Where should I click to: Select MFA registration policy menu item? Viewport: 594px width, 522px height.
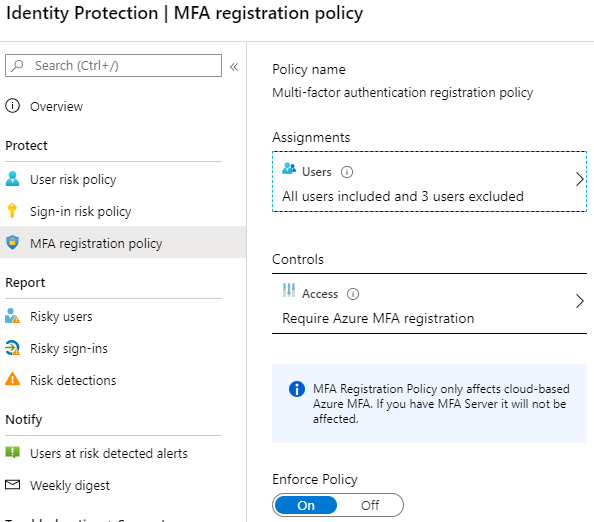pos(123,242)
